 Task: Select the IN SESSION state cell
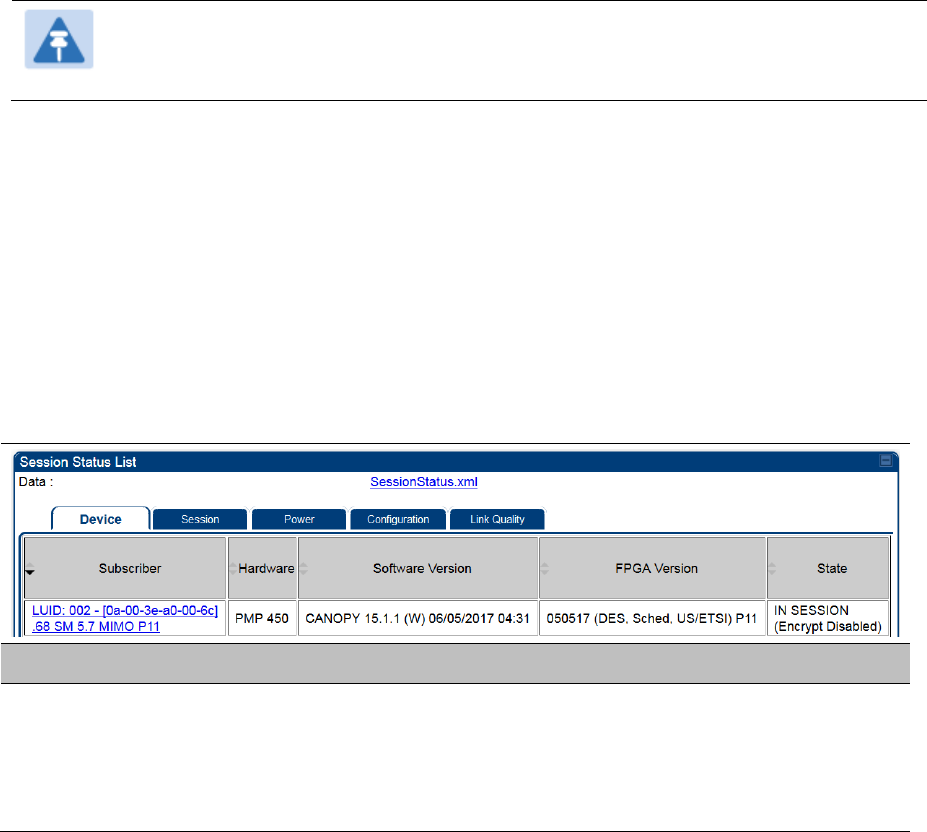(x=828, y=618)
